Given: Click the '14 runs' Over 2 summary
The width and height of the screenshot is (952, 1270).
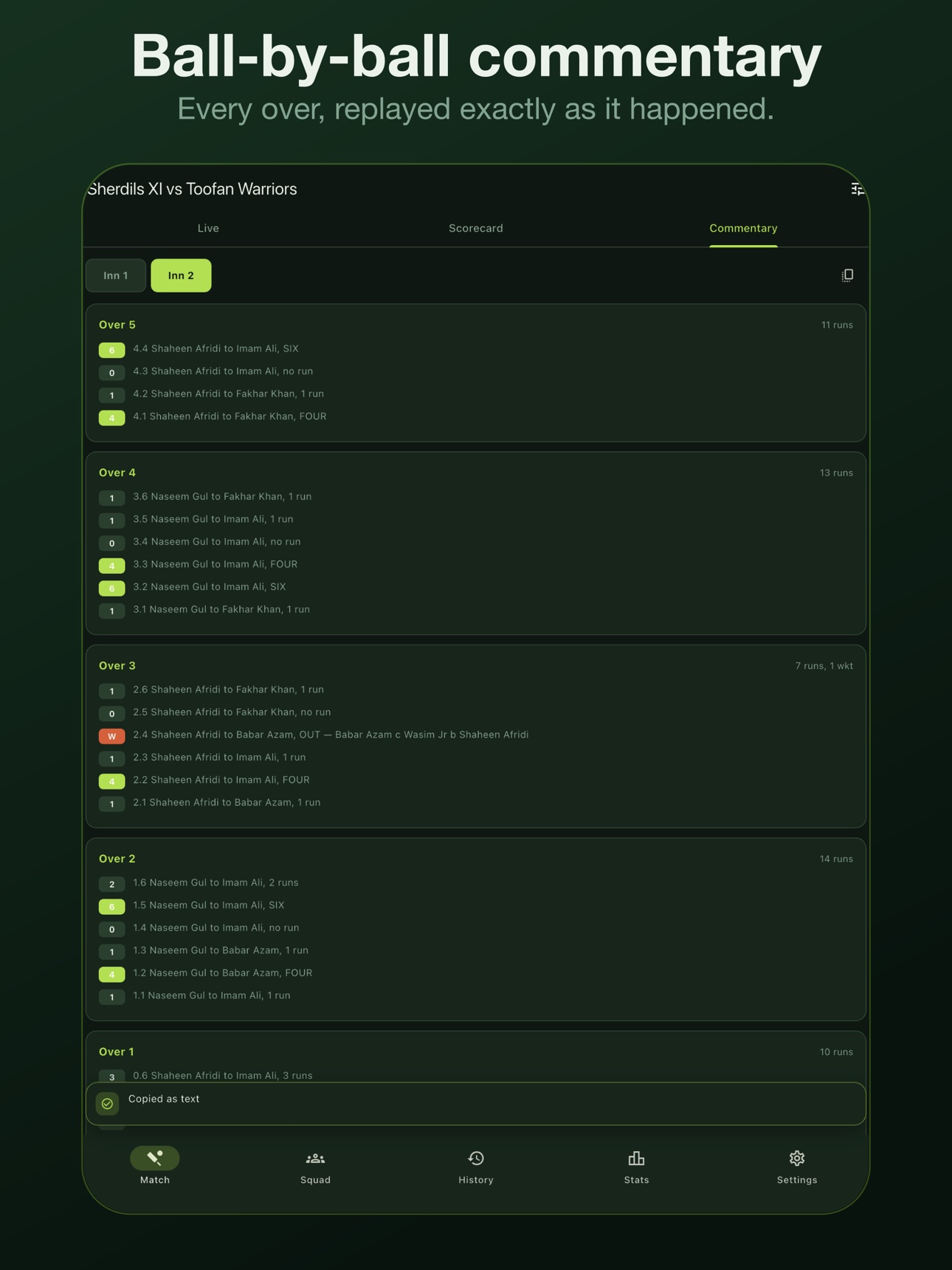Looking at the screenshot, I should [x=836, y=859].
